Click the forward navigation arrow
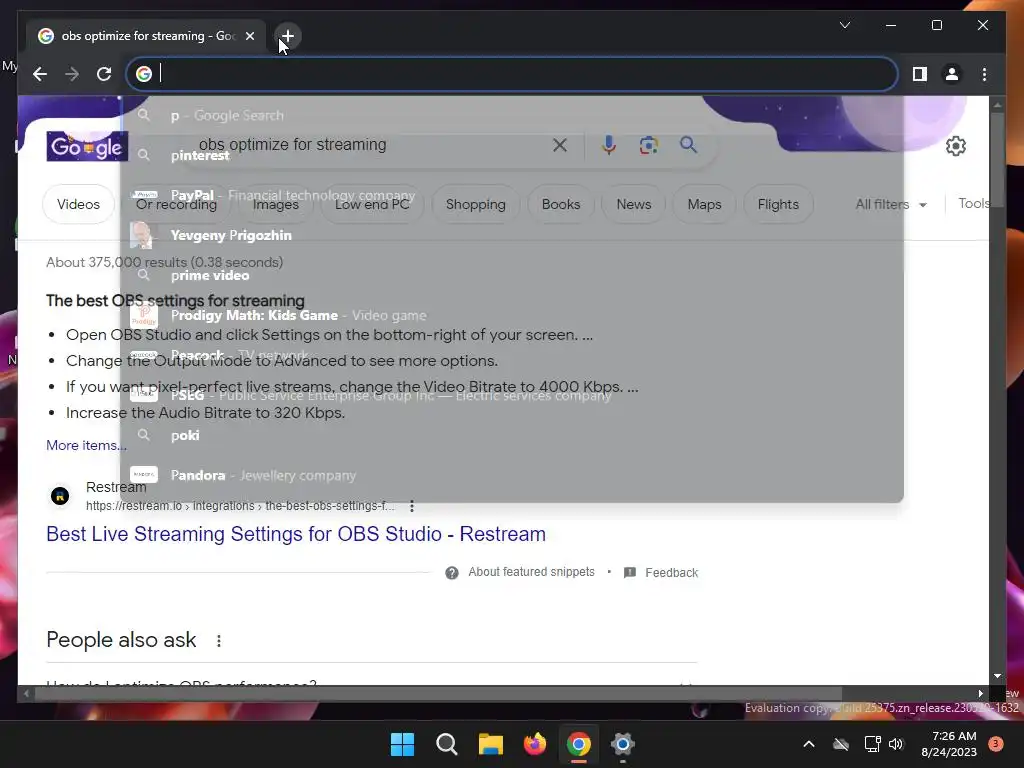Image resolution: width=1024 pixels, height=768 pixels. tap(72, 74)
